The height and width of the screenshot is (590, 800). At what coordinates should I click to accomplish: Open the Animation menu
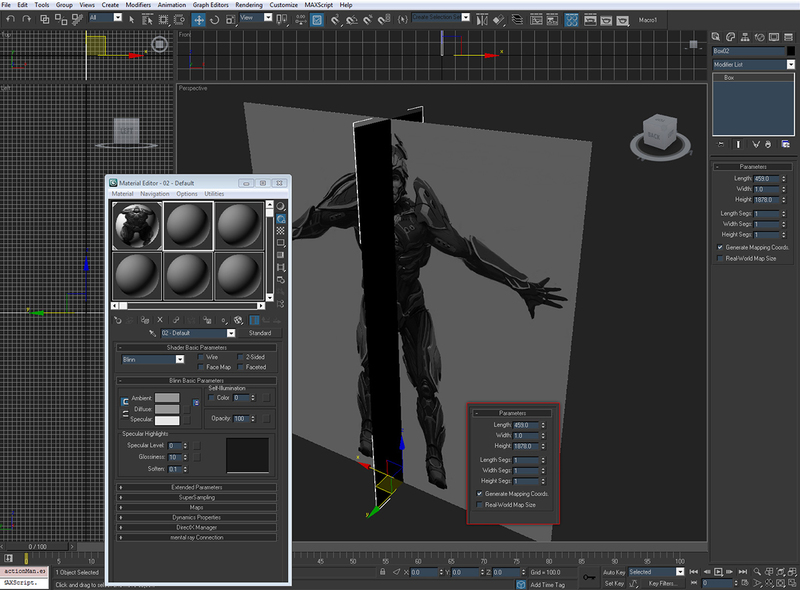(x=171, y=5)
